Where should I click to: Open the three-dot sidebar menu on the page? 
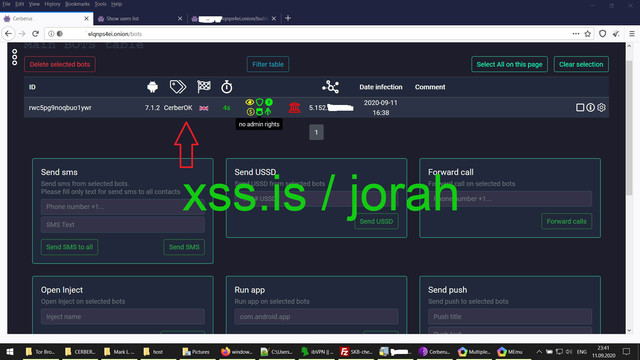pyautogui.click(x=15, y=57)
